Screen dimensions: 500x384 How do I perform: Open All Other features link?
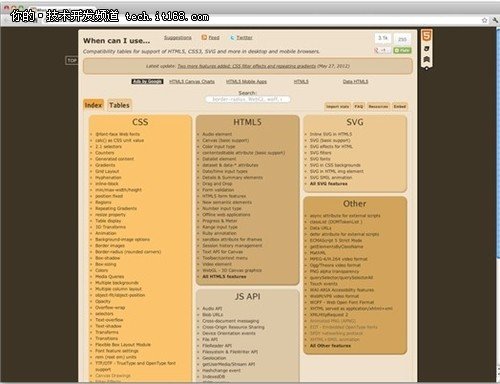pyautogui.click(x=330, y=346)
